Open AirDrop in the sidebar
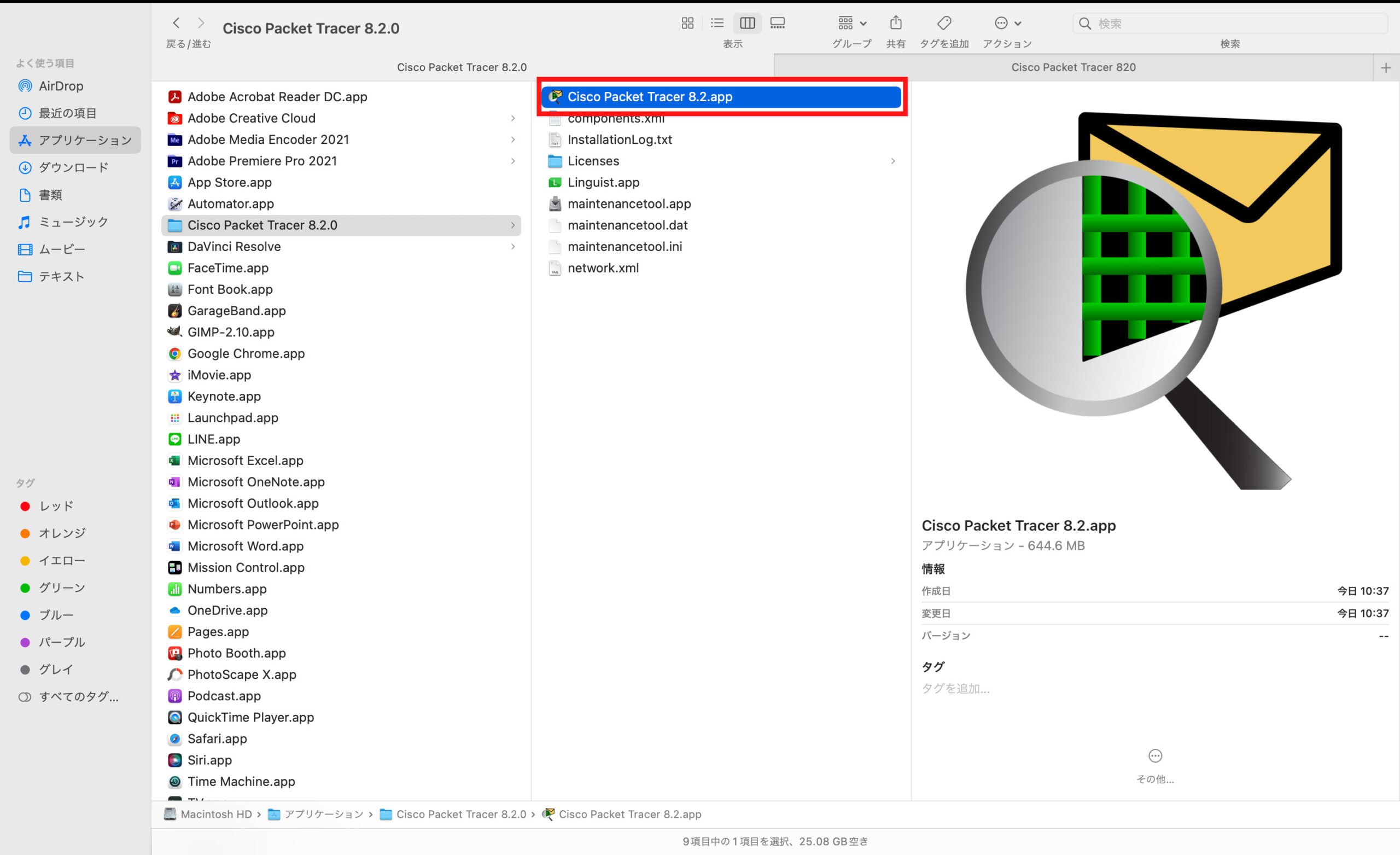Image resolution: width=1400 pixels, height=855 pixels. 75,86
